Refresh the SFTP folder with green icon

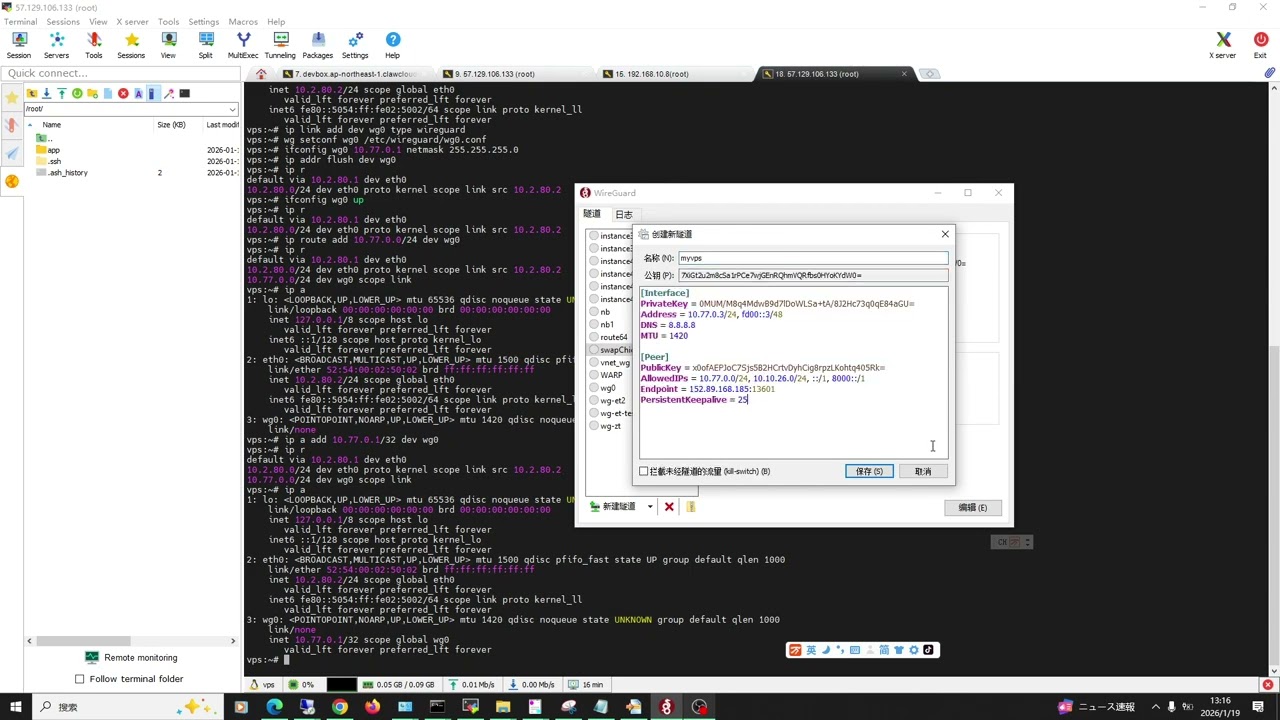click(x=77, y=94)
